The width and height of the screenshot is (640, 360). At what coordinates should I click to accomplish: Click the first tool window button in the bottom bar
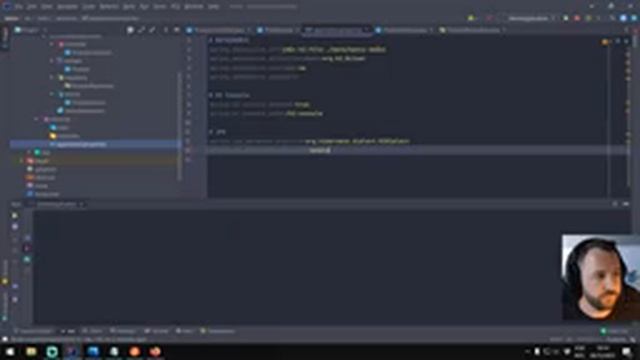(x=33, y=331)
